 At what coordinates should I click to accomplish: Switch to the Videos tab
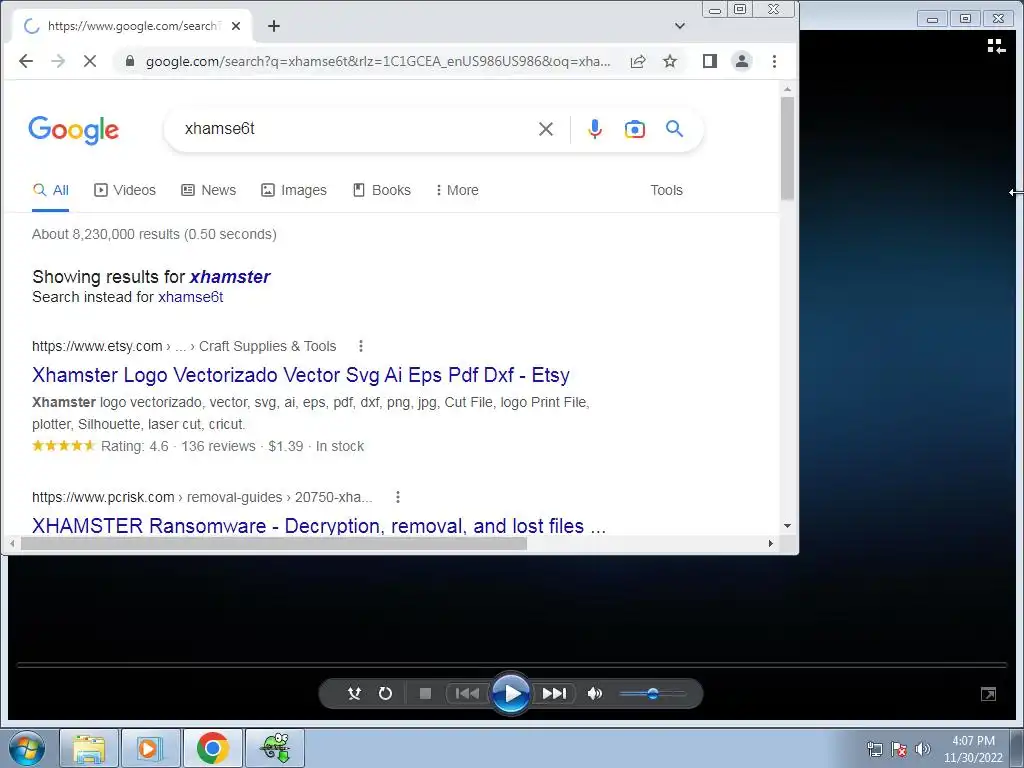click(x=125, y=190)
